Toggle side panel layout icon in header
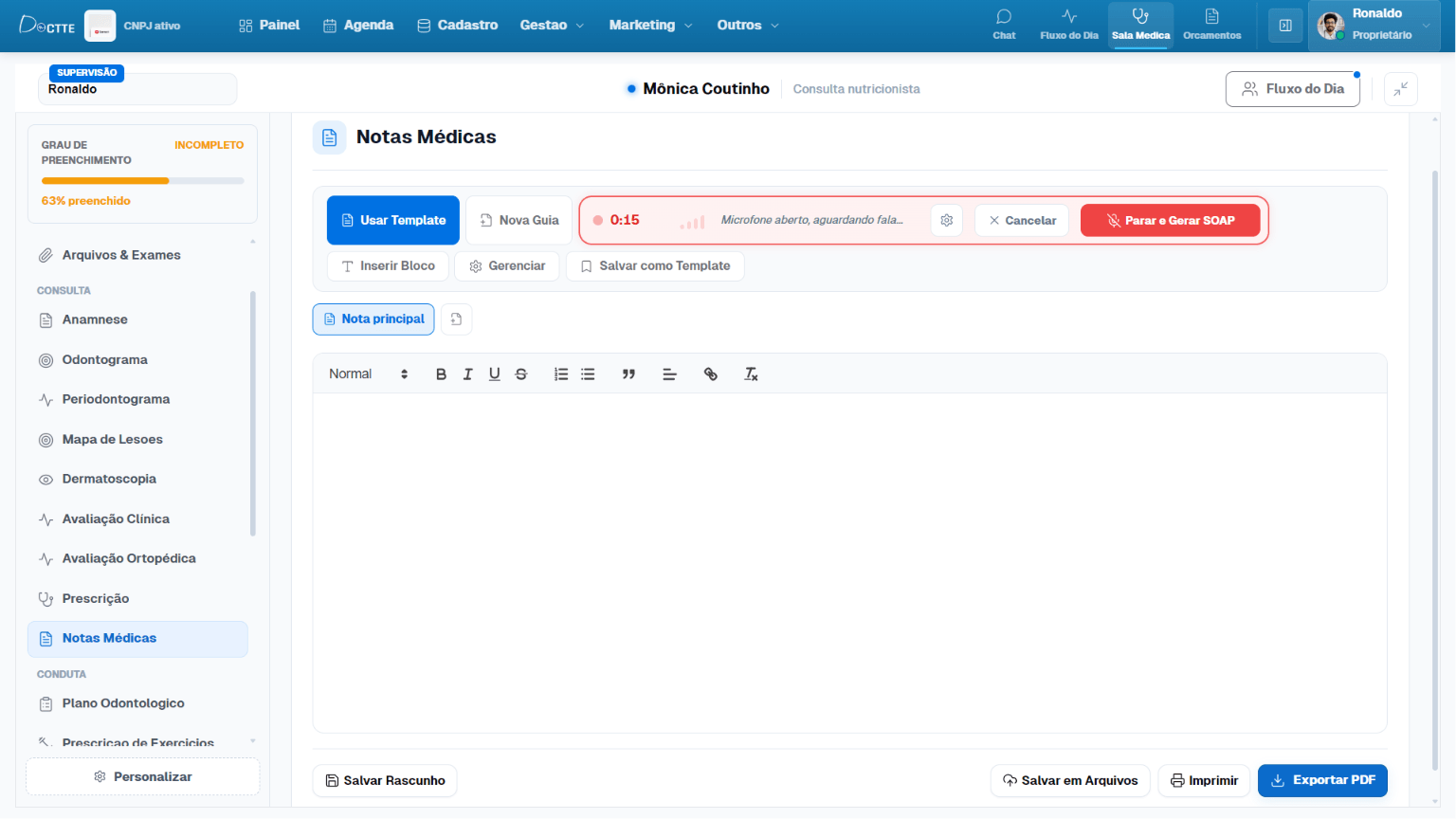The height and width of the screenshot is (819, 1456). (x=1285, y=26)
